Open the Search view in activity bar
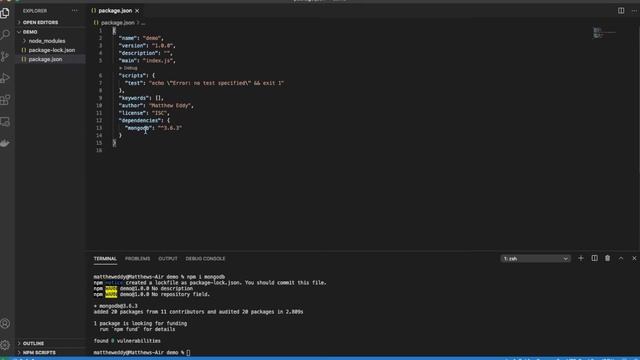Screen dimensions: 640x360 click(x=5, y=34)
